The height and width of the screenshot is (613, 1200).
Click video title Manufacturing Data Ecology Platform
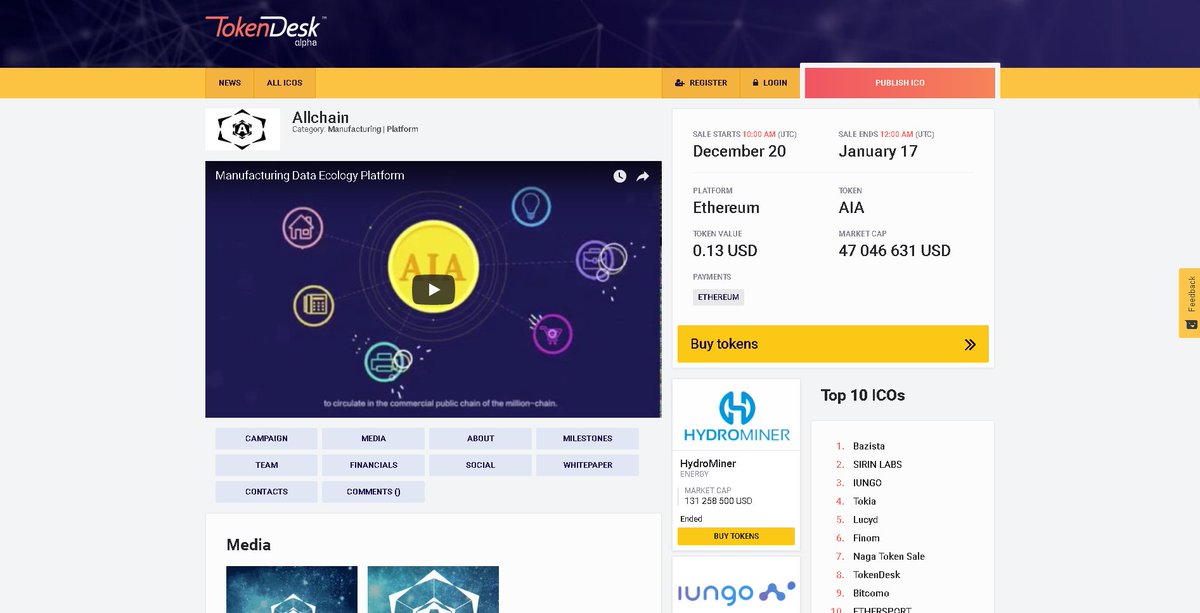point(310,176)
